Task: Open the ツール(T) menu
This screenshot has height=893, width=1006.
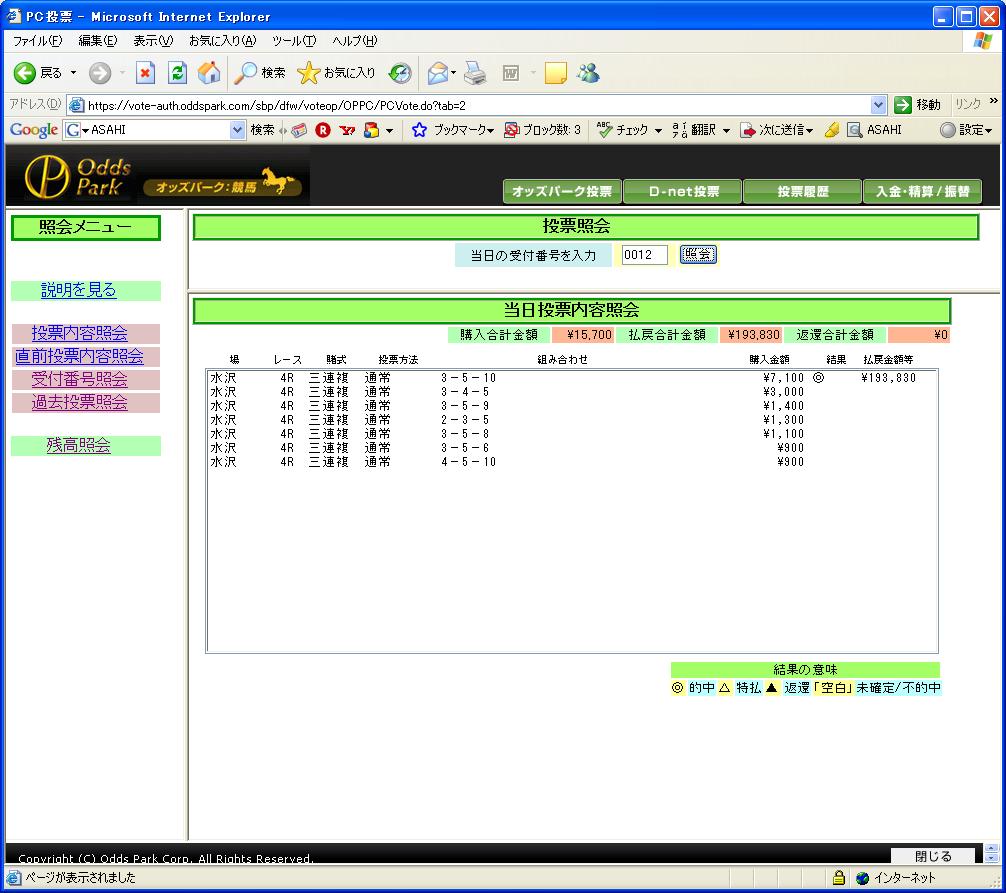Action: point(293,41)
